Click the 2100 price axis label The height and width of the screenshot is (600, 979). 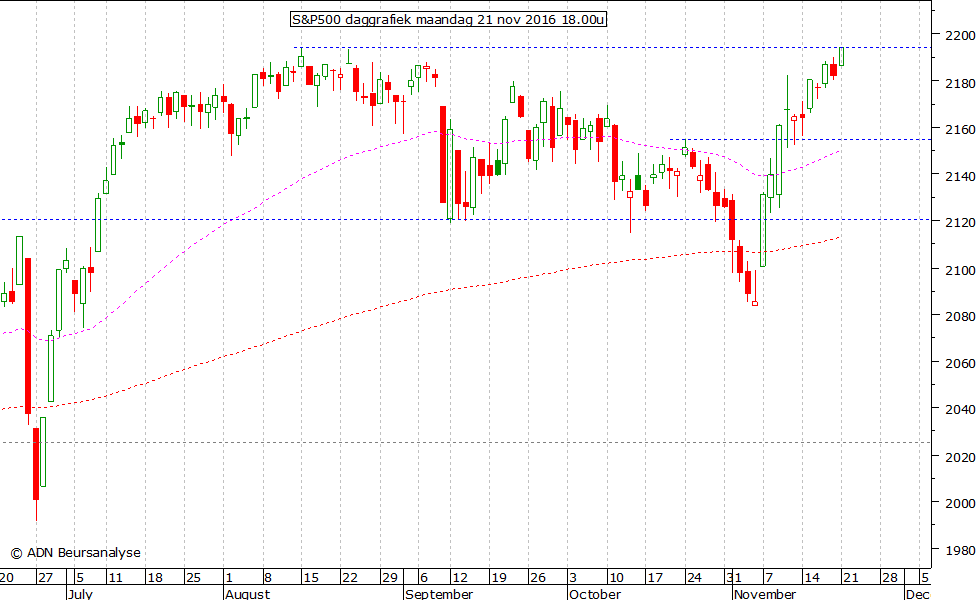pos(960,270)
